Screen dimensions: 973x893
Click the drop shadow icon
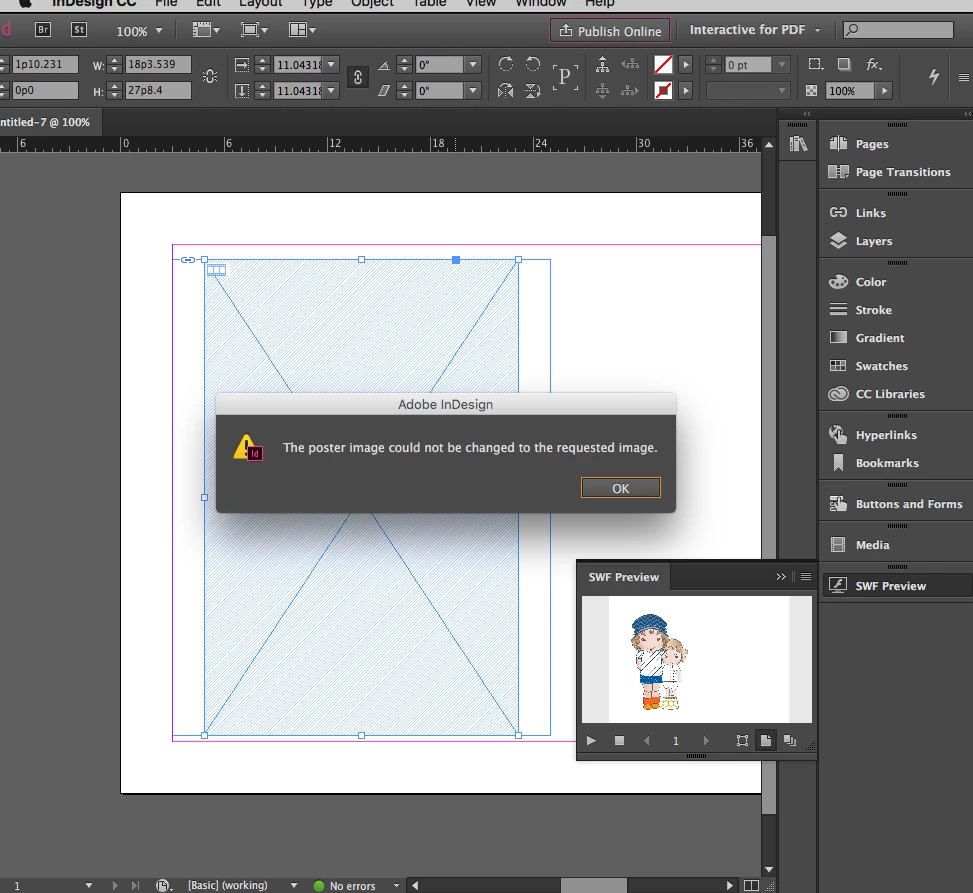[844, 64]
